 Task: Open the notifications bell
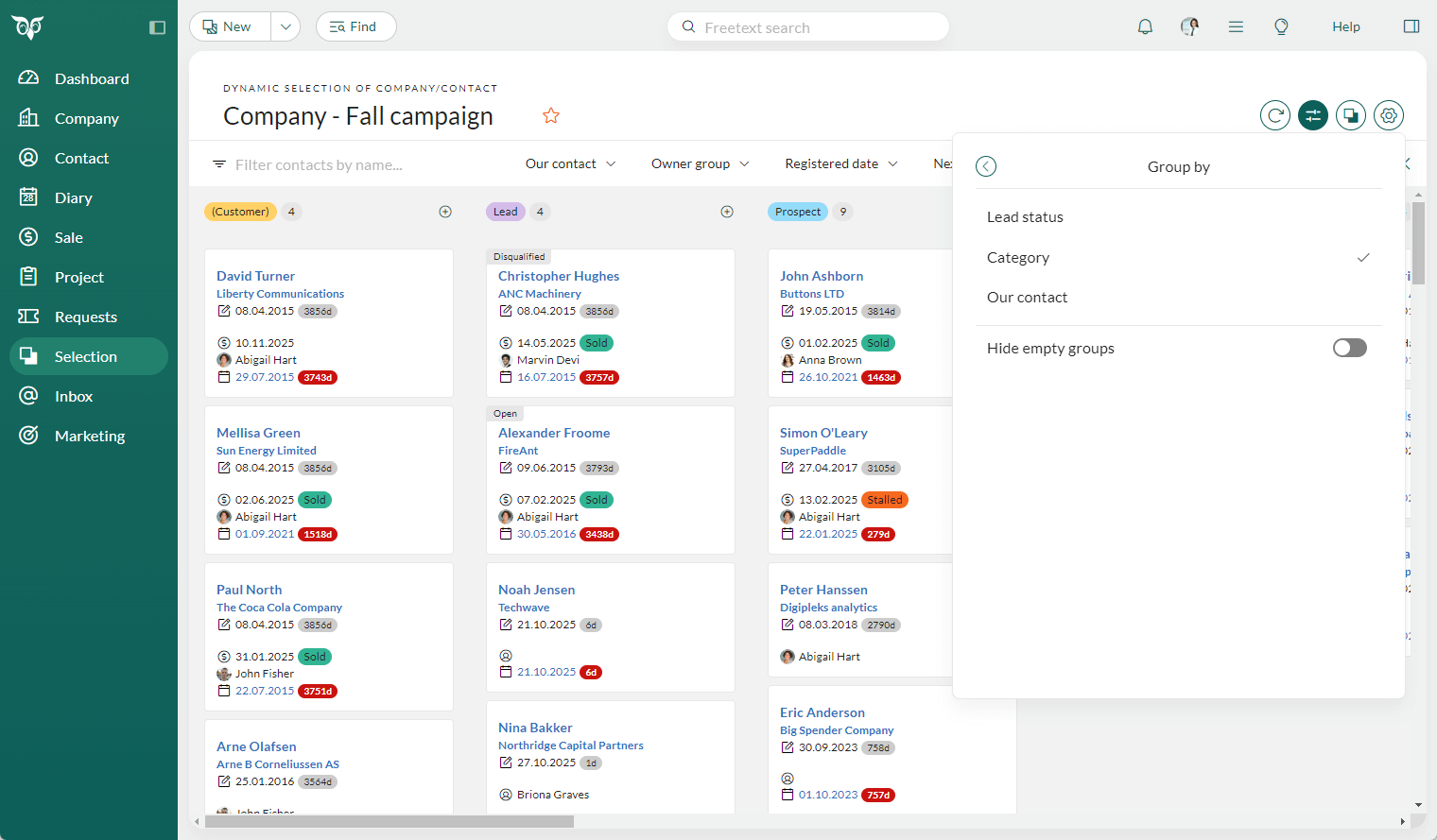1145,26
